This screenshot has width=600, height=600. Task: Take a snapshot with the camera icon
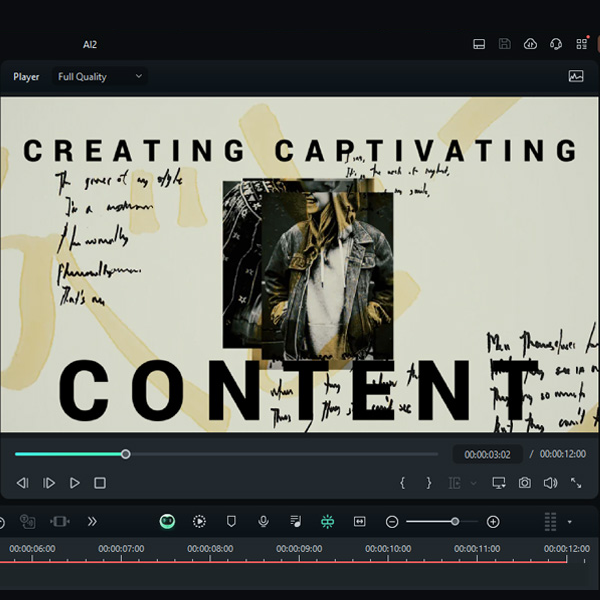525,483
